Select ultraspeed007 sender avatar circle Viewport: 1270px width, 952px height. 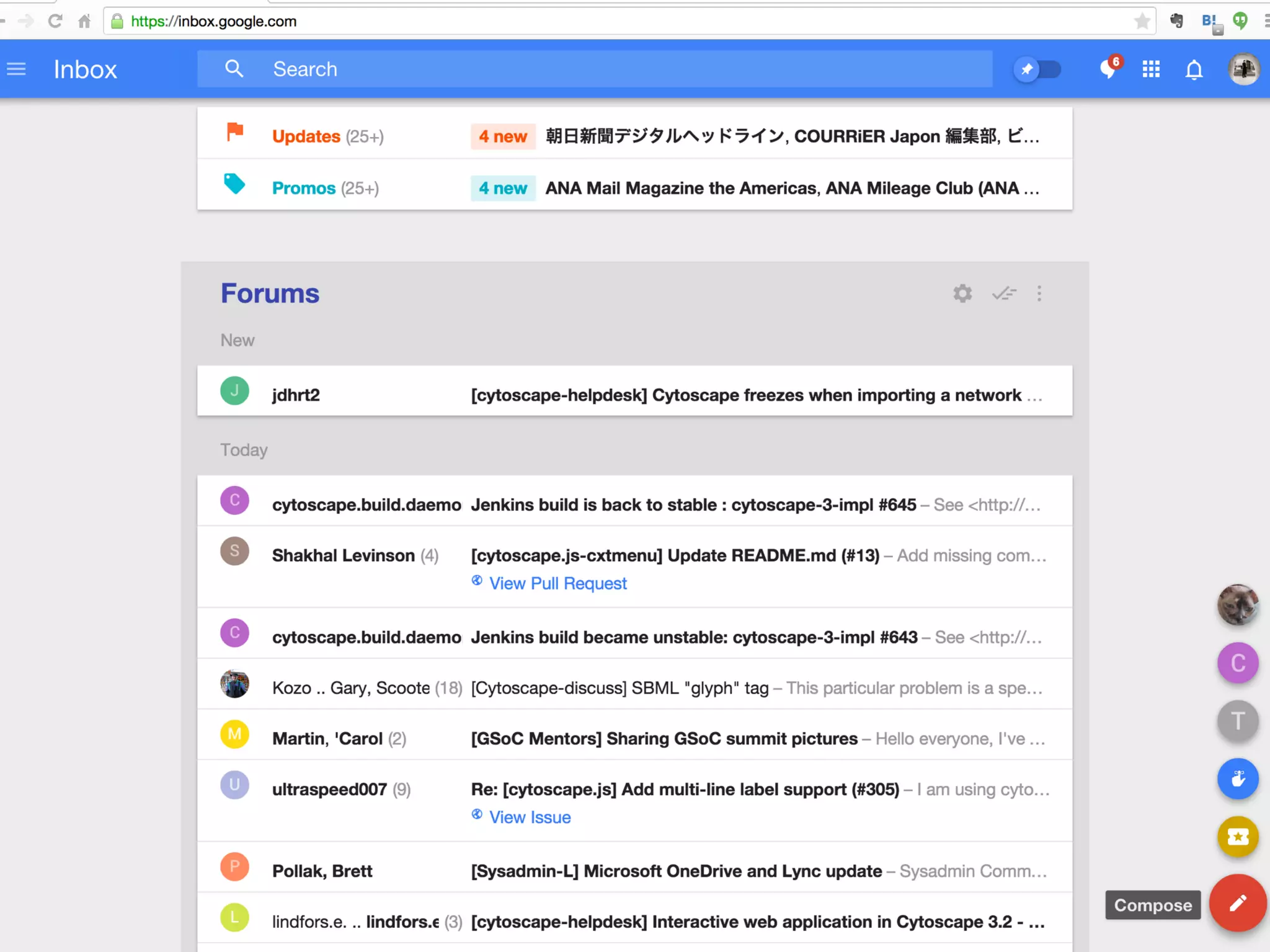(234, 786)
